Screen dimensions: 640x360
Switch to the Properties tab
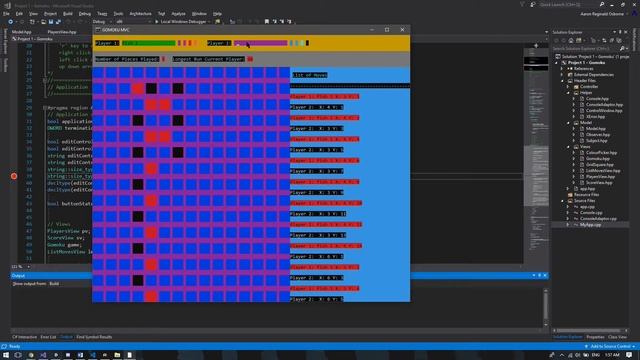(595, 337)
